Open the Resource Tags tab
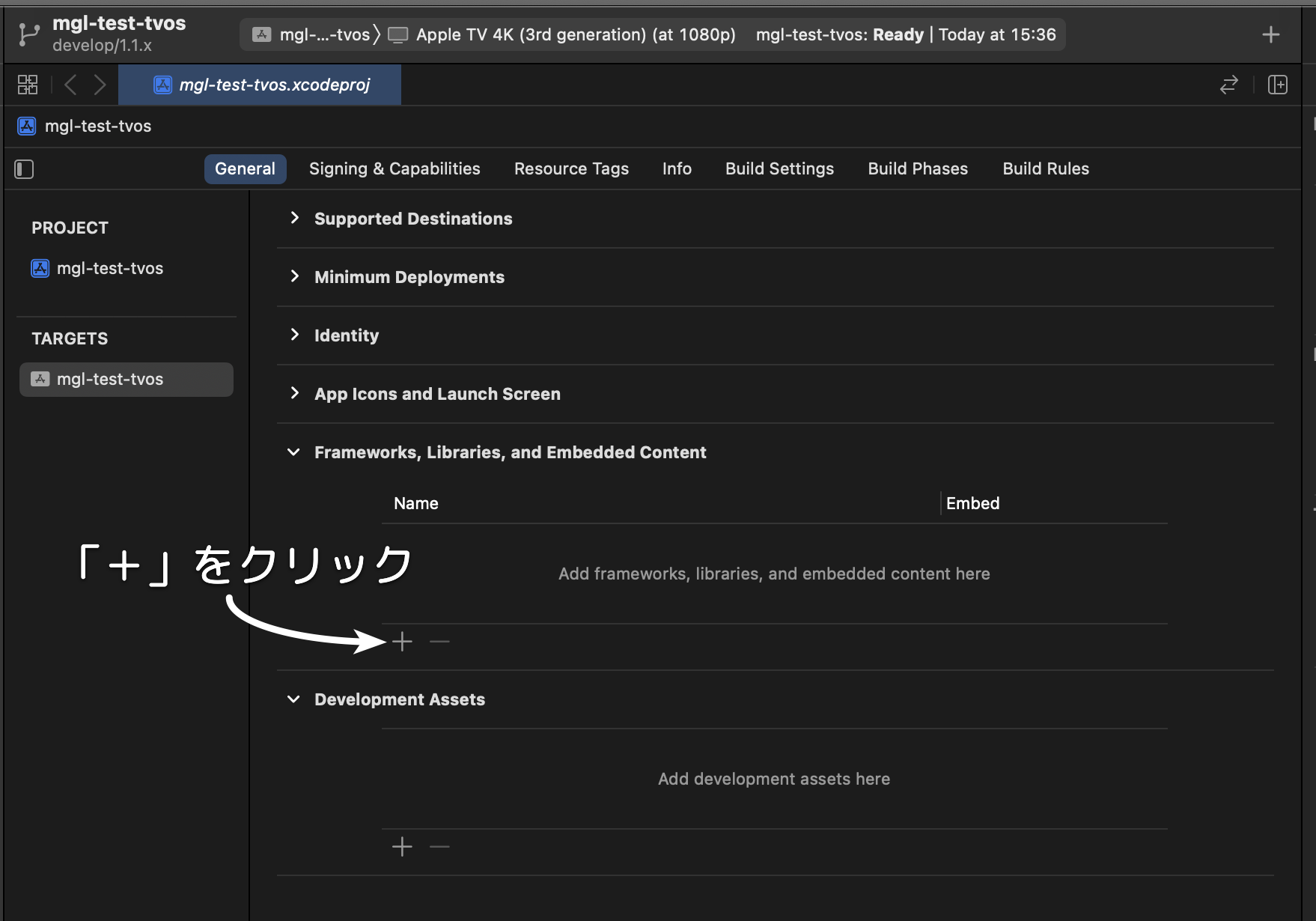 coord(571,169)
